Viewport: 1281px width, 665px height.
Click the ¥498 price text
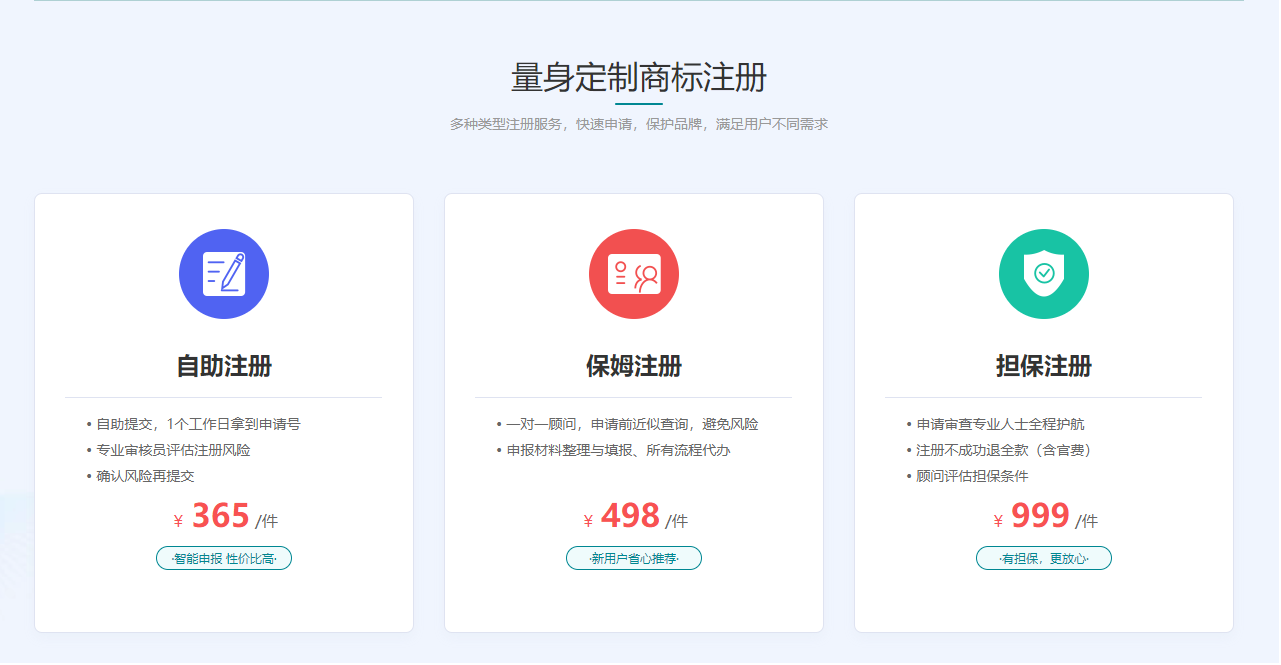(x=630, y=516)
